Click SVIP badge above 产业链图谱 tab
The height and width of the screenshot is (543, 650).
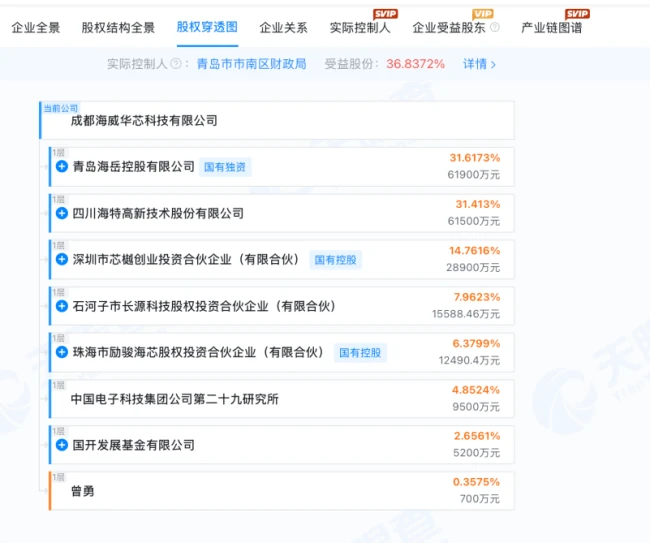[577, 14]
